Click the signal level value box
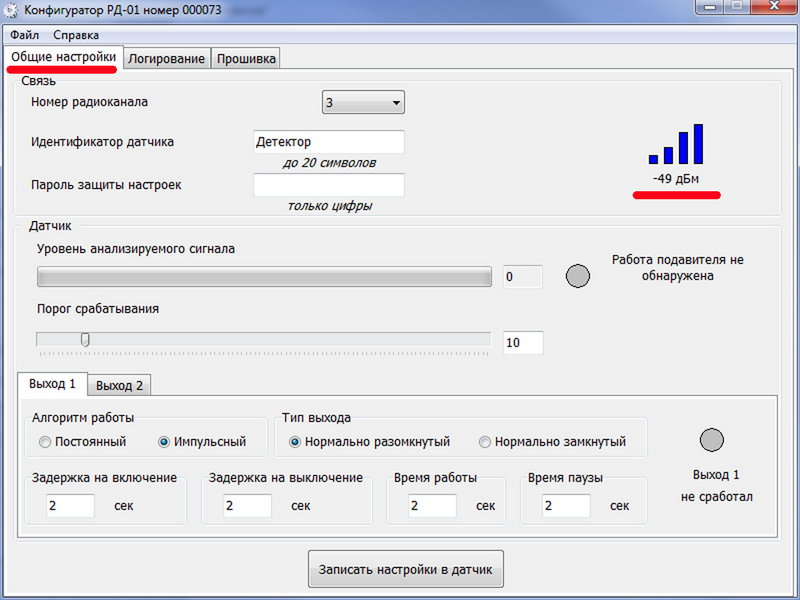This screenshot has width=800, height=600. (523, 277)
